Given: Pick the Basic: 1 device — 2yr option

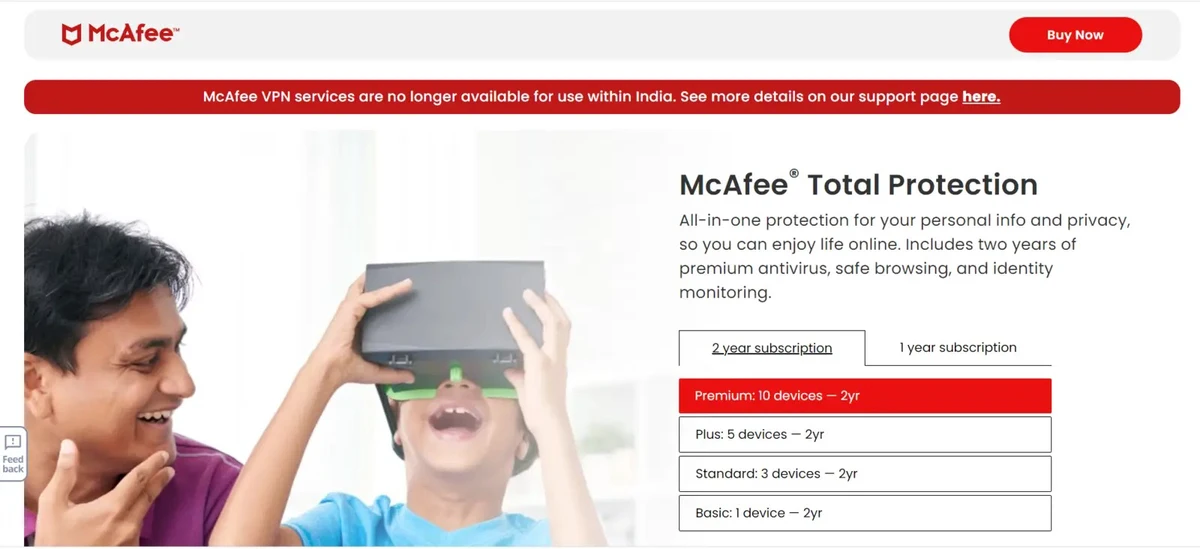Looking at the screenshot, I should pos(865,513).
